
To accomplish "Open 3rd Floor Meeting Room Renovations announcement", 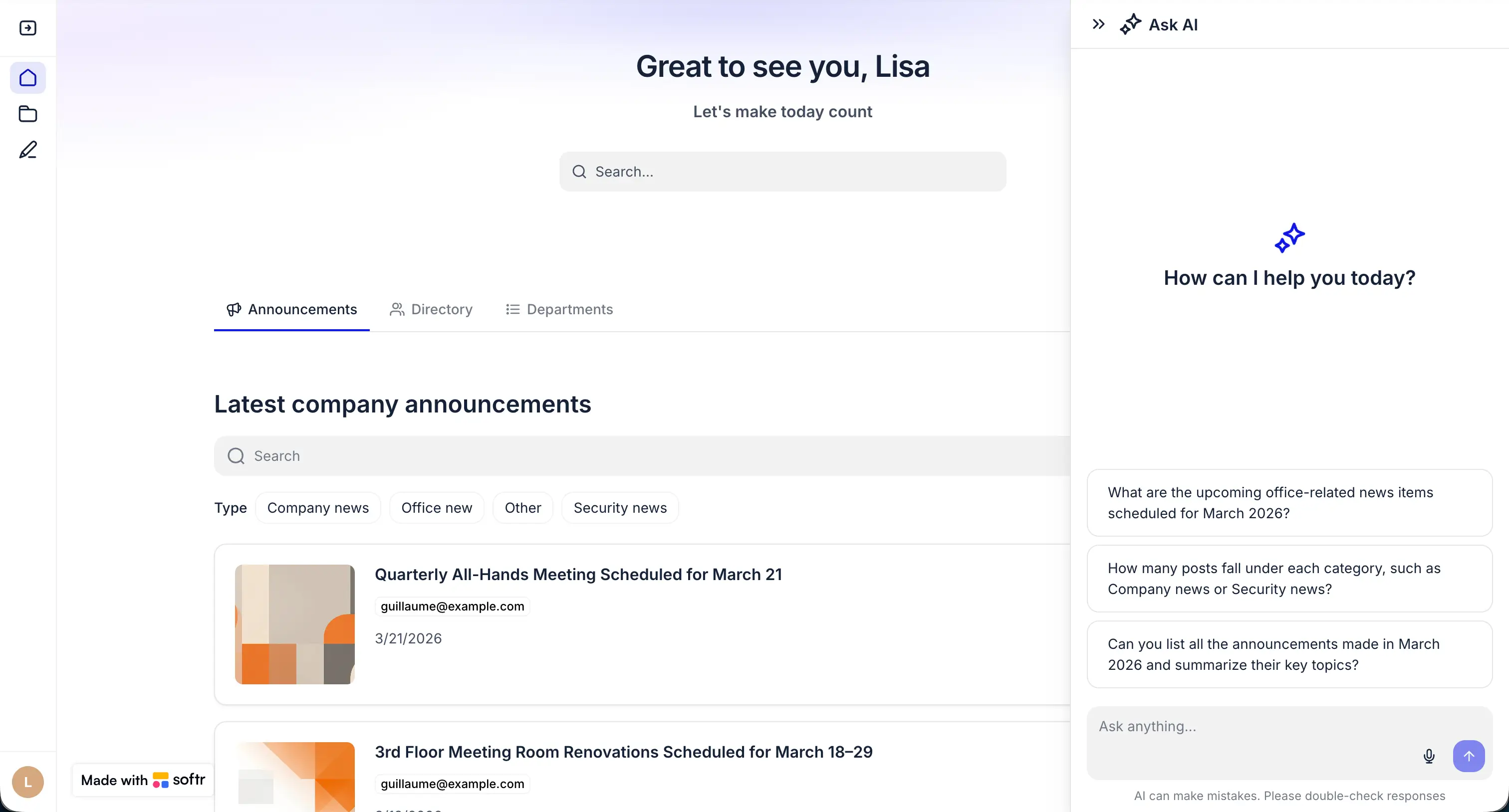I will (623, 752).
